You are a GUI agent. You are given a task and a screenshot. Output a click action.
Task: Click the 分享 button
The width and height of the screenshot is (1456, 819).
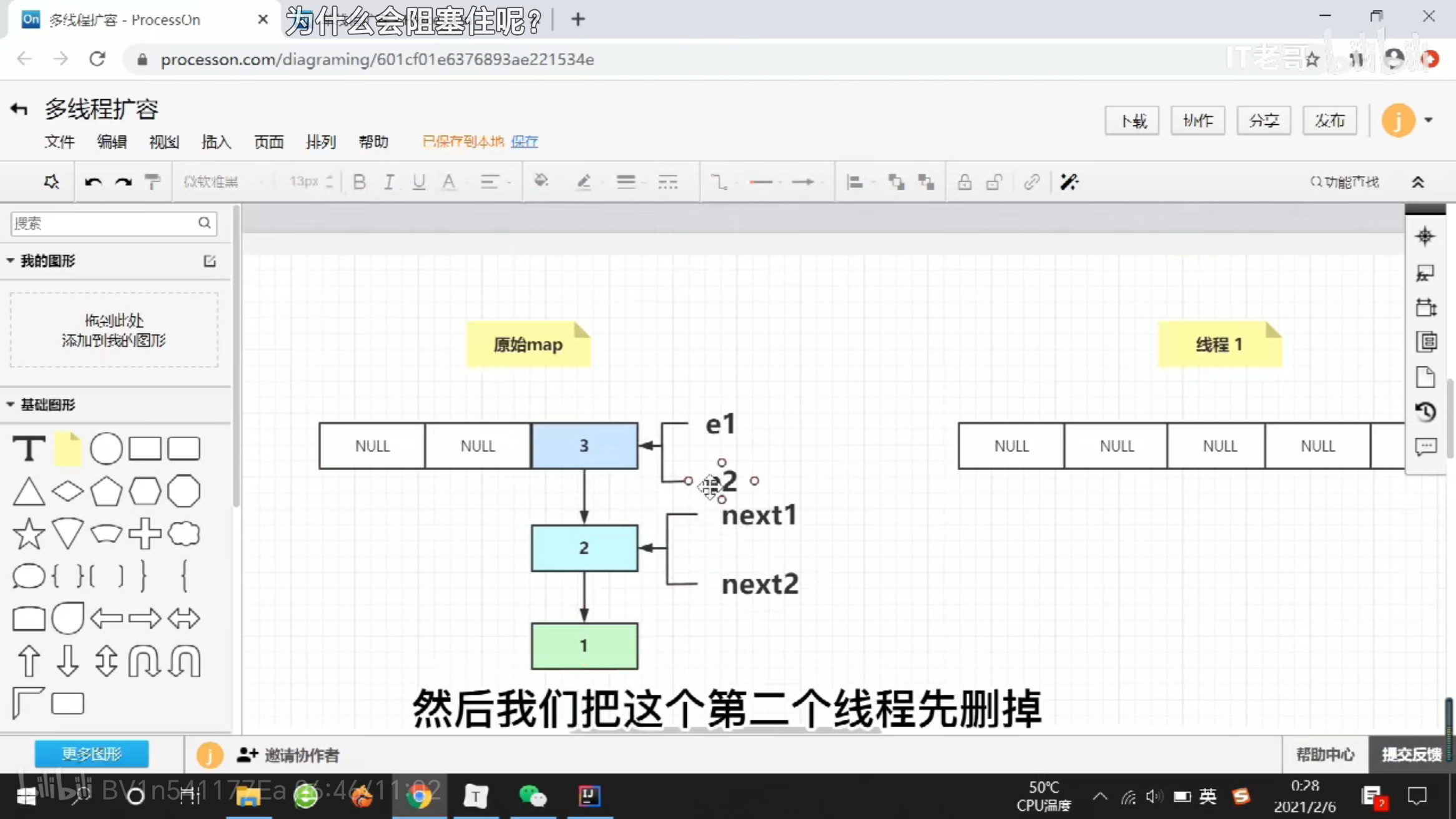click(x=1263, y=120)
